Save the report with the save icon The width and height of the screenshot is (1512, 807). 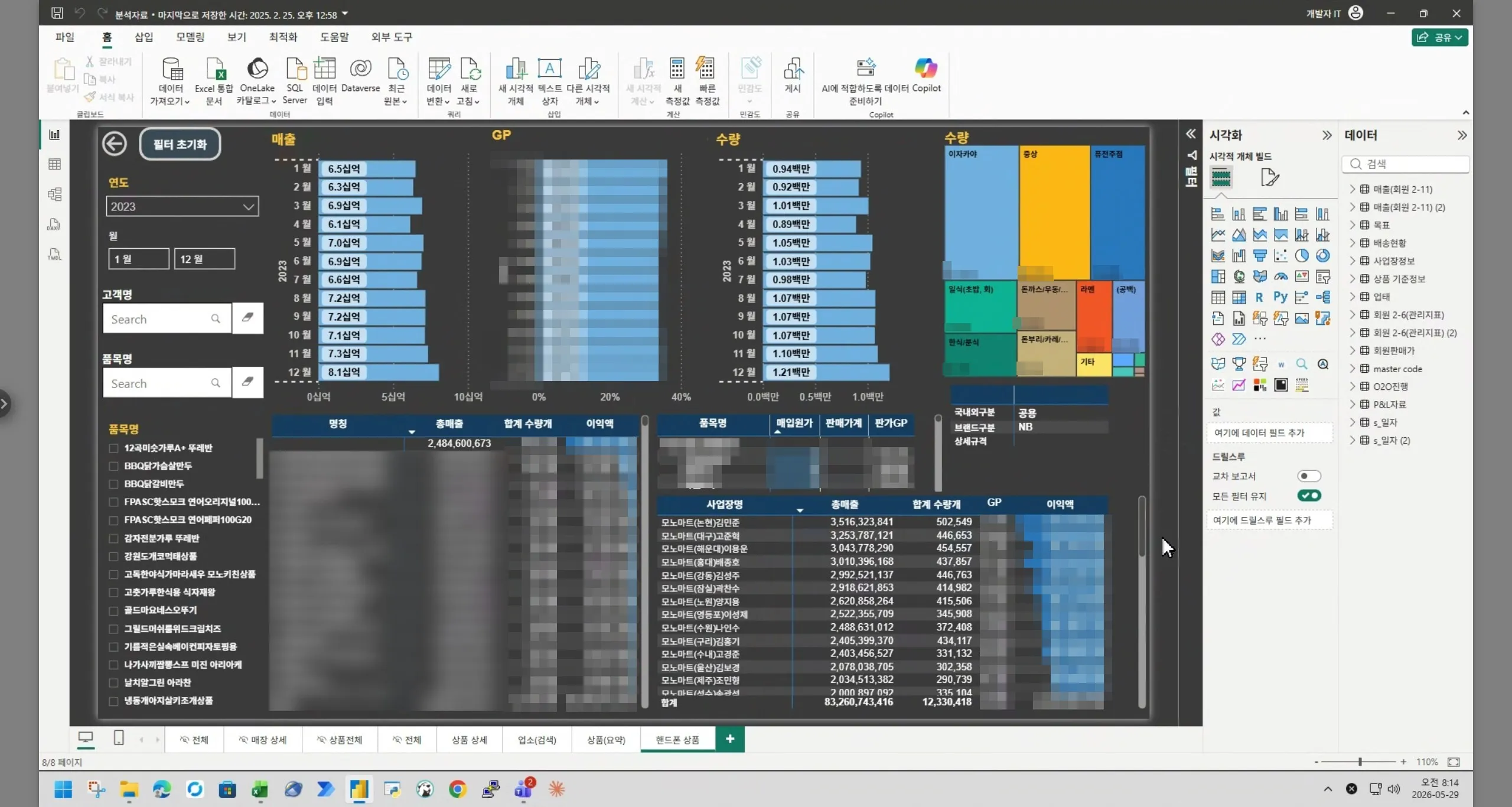point(57,13)
